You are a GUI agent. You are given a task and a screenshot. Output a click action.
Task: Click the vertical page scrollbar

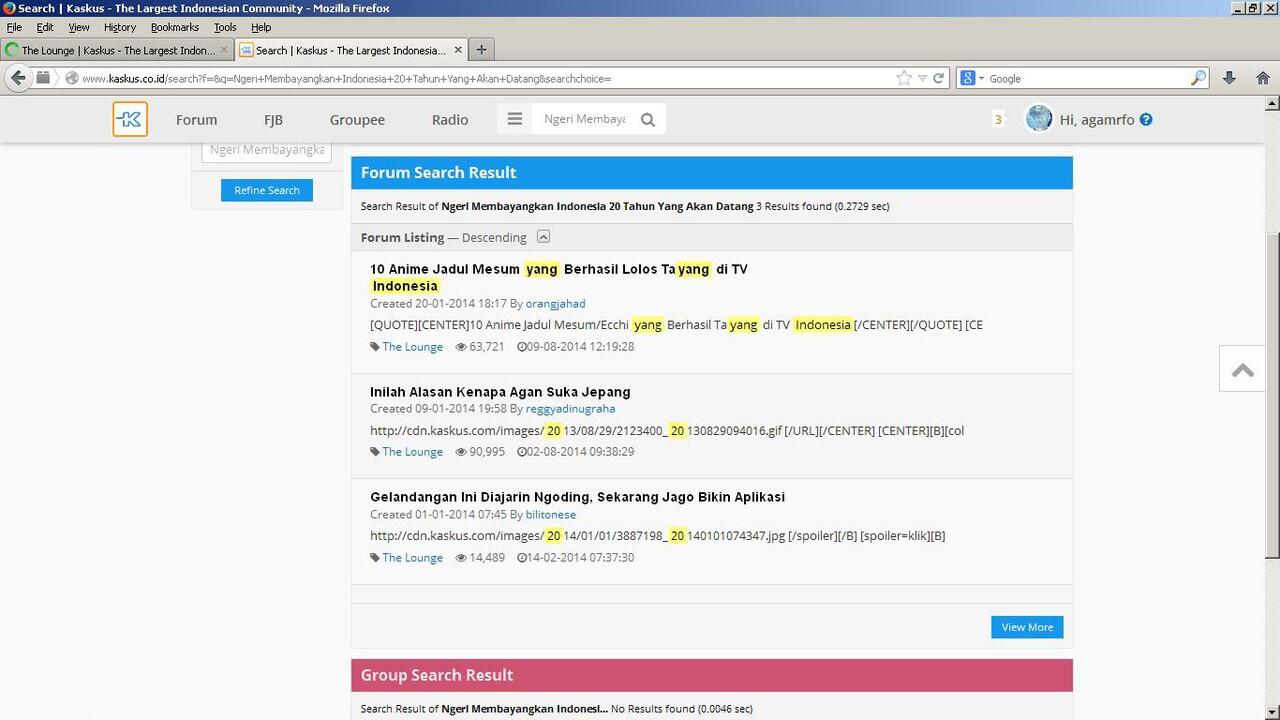[x=1272, y=395]
